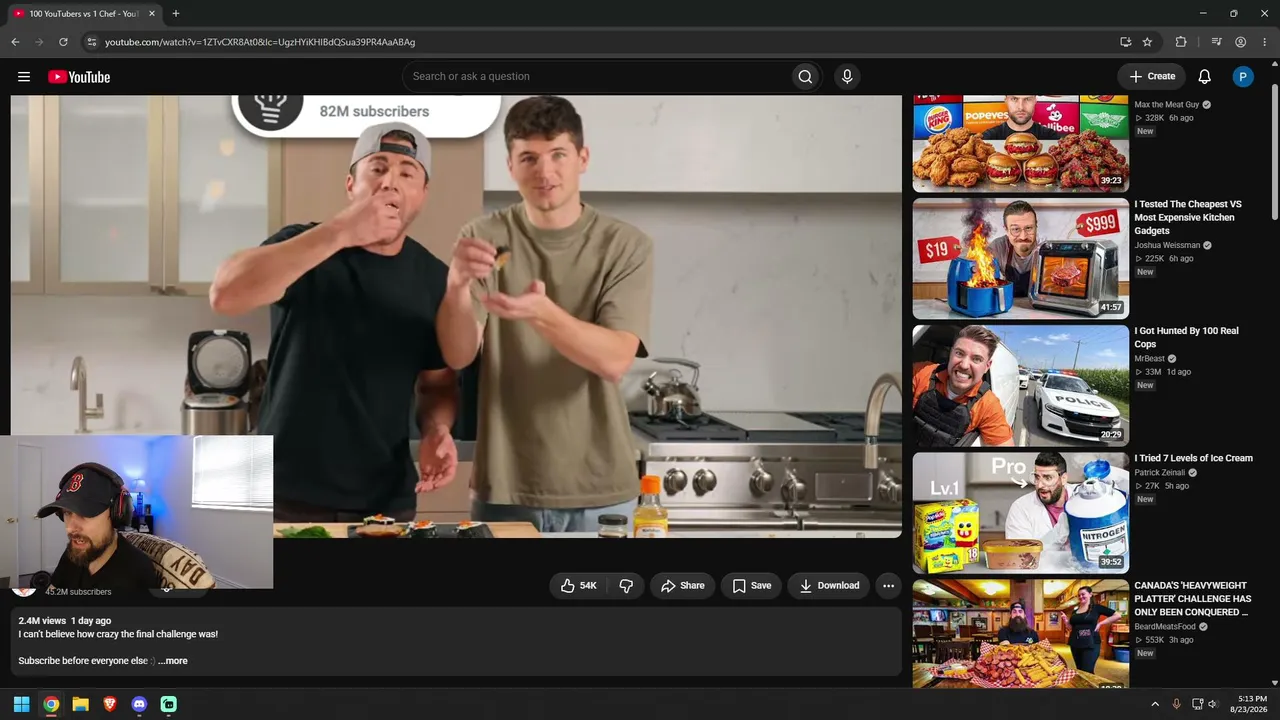
Task: Click the taskbar microphone indicator
Action: [1177, 704]
